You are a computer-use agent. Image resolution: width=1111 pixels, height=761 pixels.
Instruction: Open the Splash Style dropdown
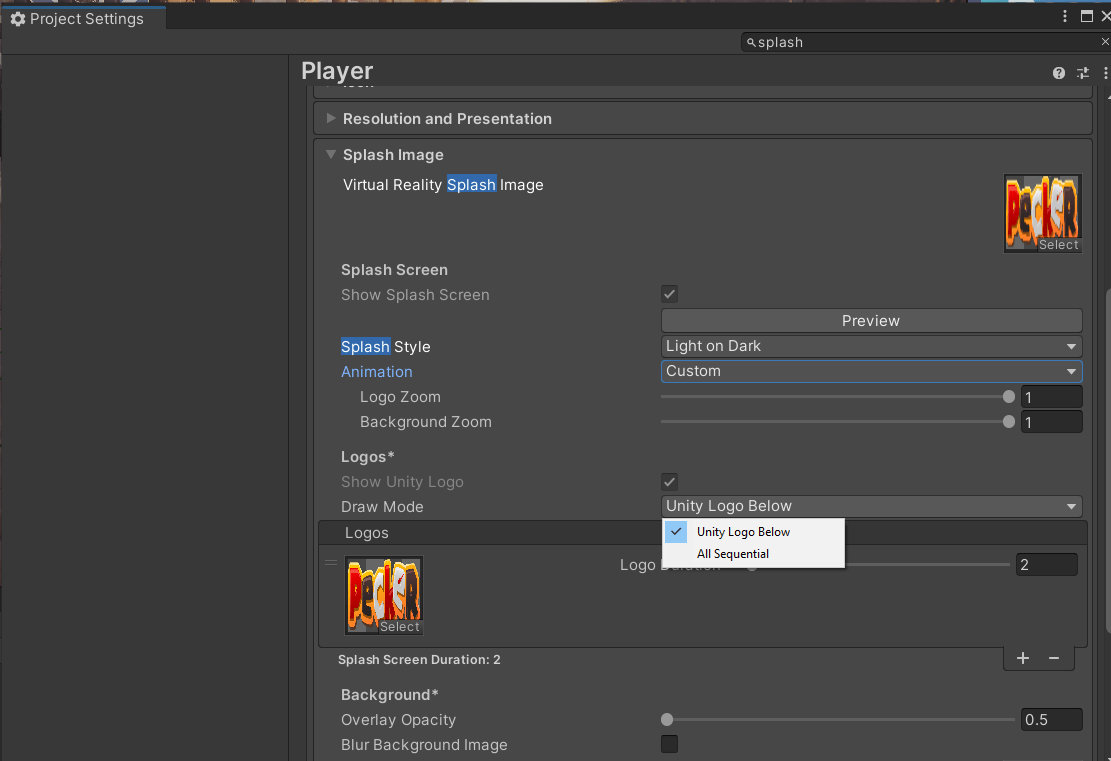(x=870, y=345)
